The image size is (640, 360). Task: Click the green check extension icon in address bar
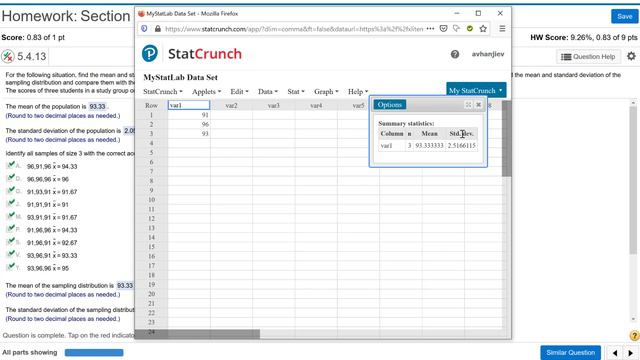[470, 29]
